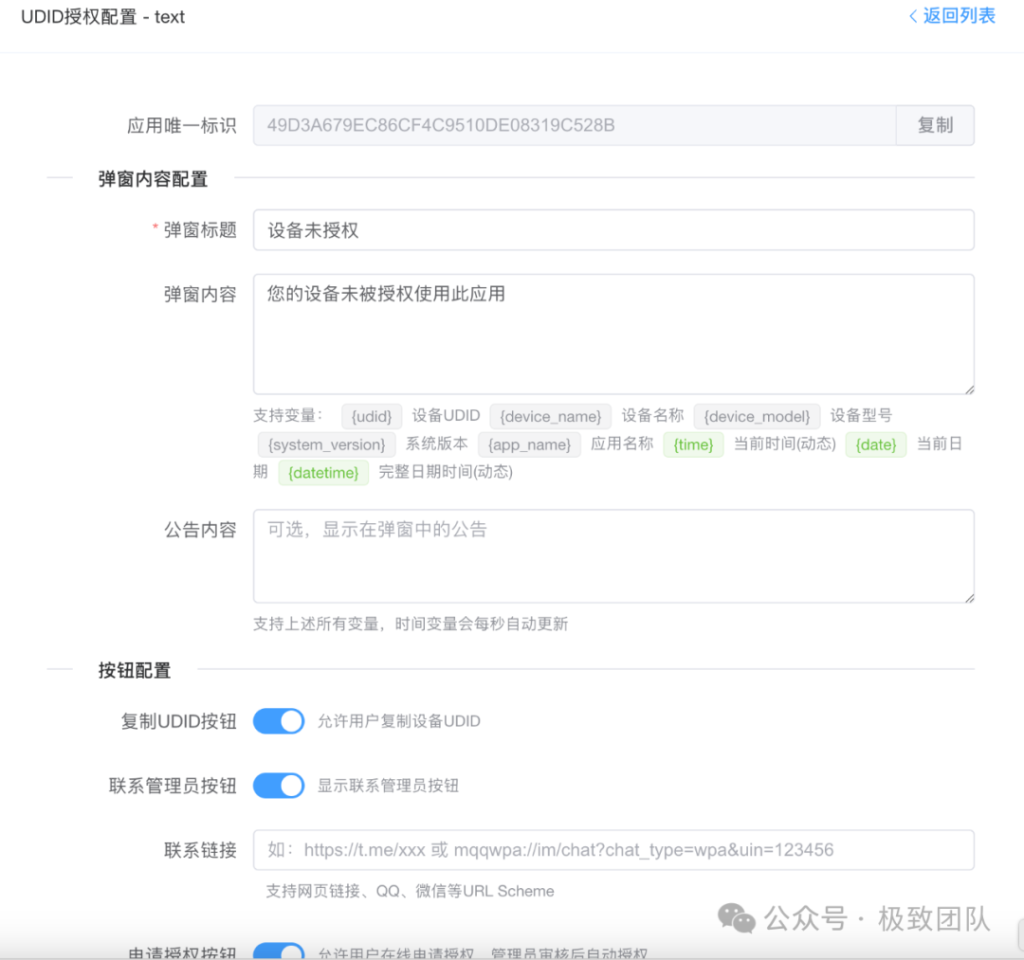The width and height of the screenshot is (1024, 960).
Task: Insert the {time} dynamic time variable tag
Action: (x=693, y=444)
